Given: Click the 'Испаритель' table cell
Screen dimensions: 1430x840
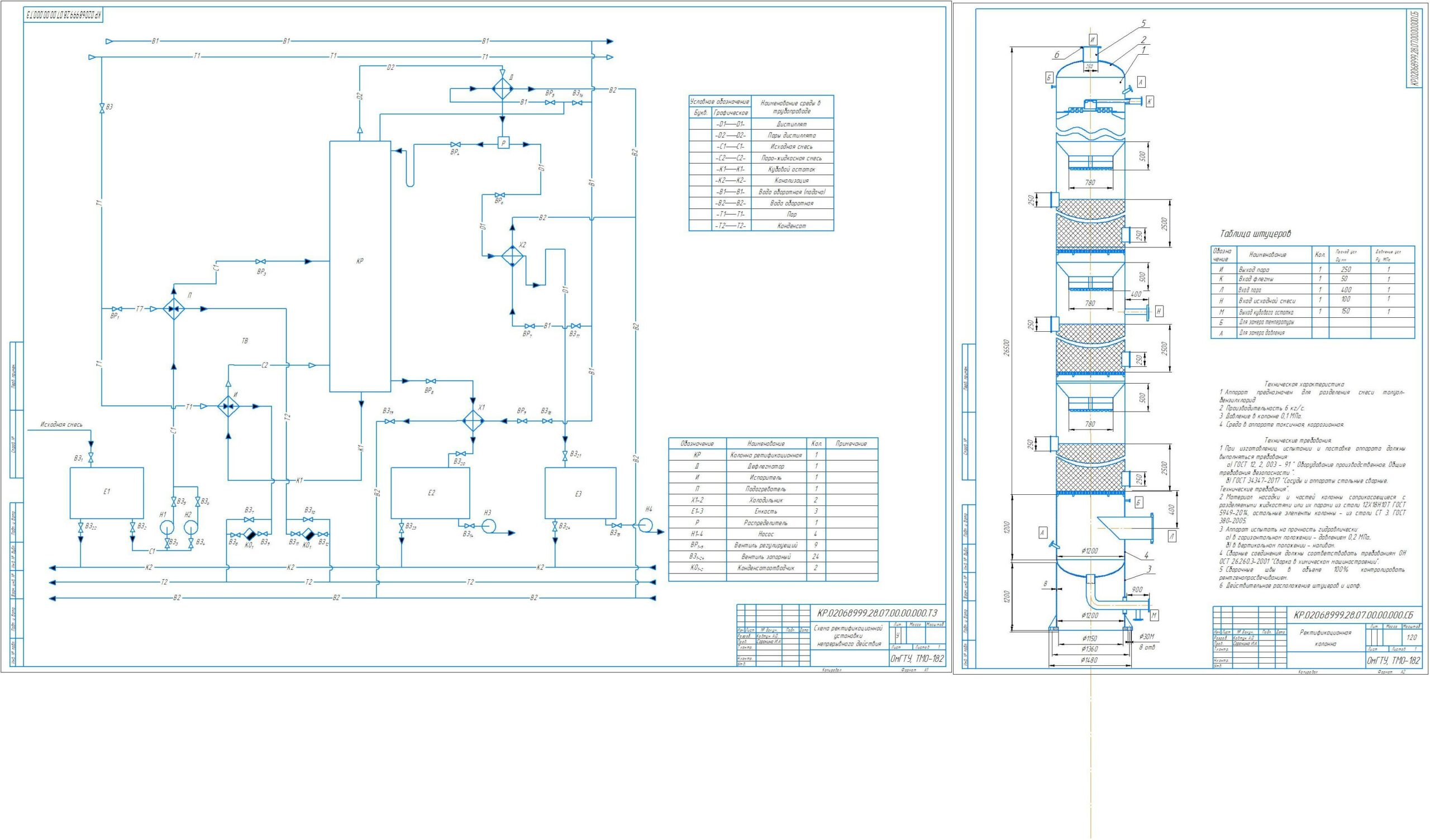Looking at the screenshot, I should [x=766, y=478].
